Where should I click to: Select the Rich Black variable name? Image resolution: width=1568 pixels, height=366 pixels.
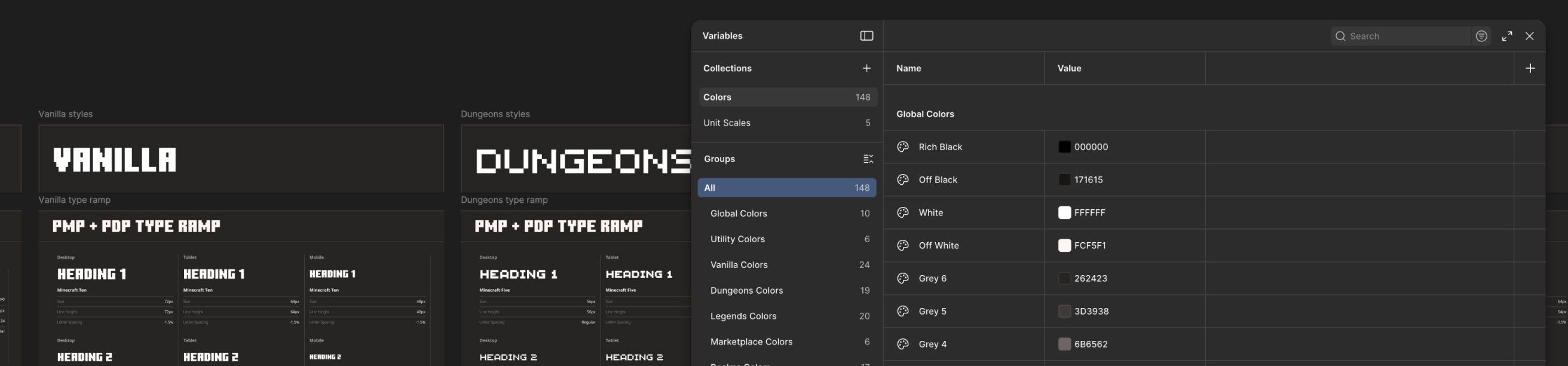(x=941, y=147)
